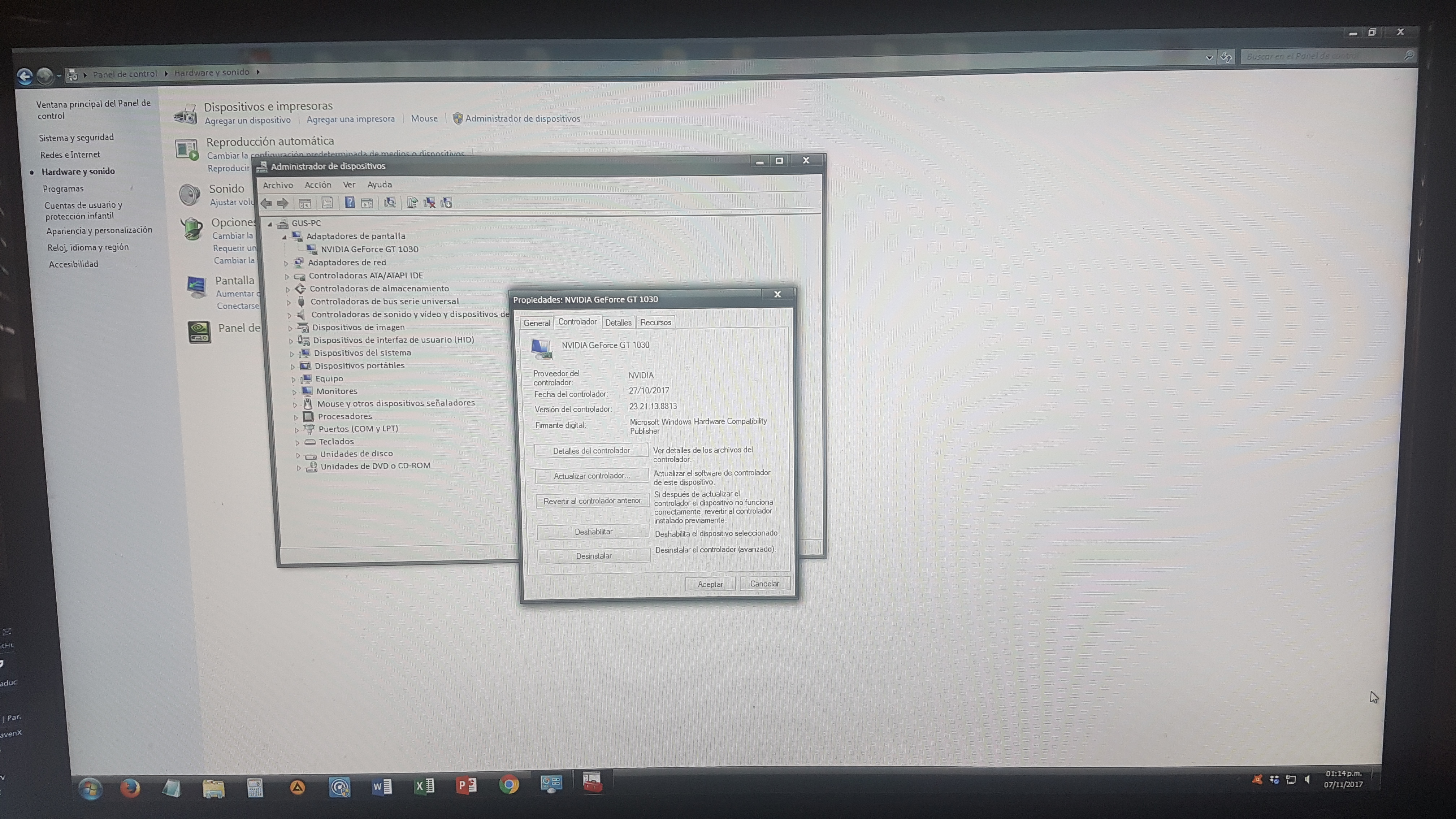
Task: Expand the Procesadores node
Action: tap(296, 417)
